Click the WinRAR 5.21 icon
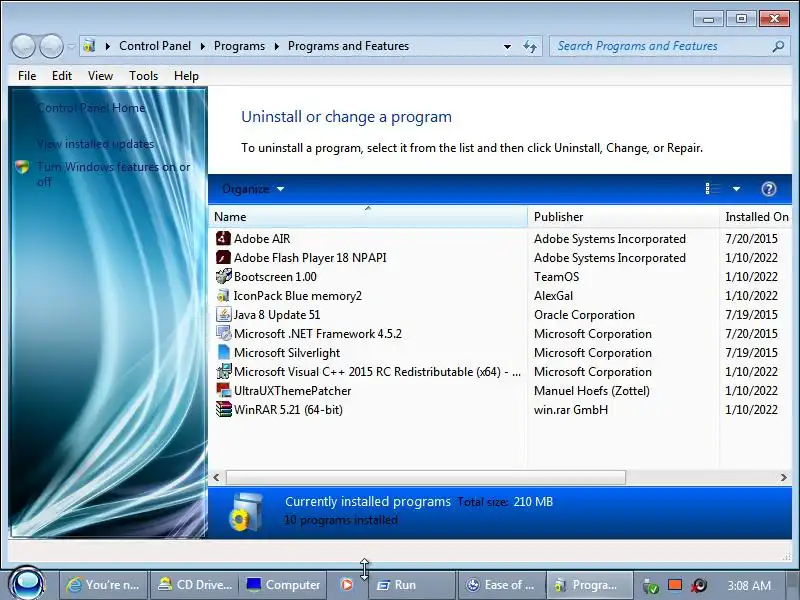 [223, 409]
